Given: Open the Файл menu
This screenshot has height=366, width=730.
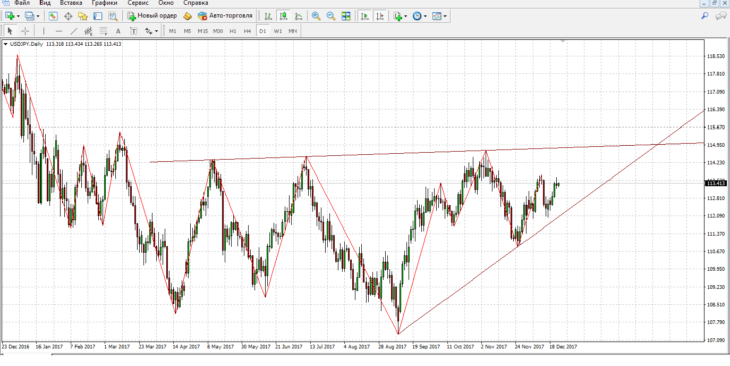Looking at the screenshot, I should [x=22, y=3].
